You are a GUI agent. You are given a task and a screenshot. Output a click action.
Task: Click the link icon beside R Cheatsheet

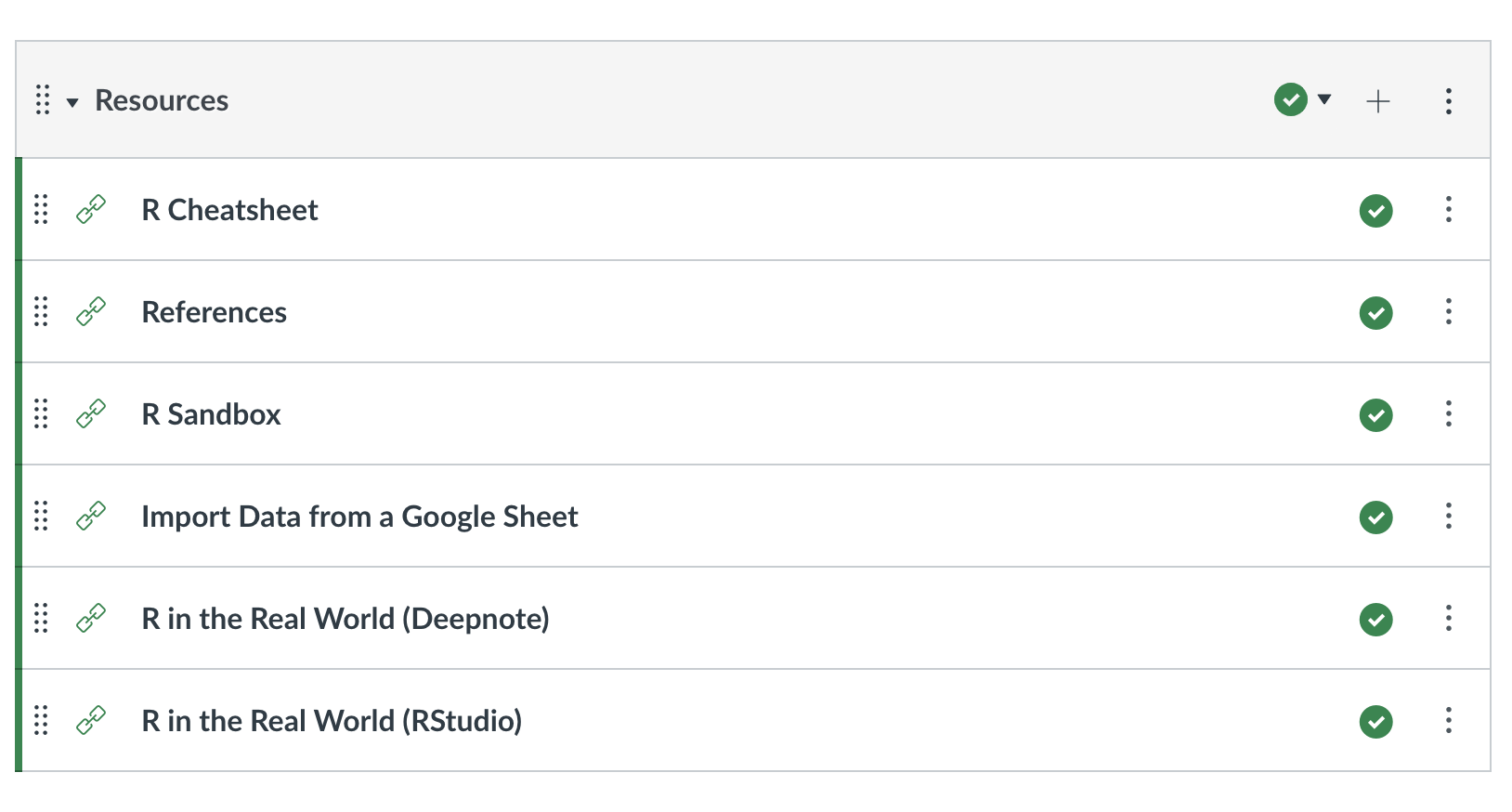point(91,209)
